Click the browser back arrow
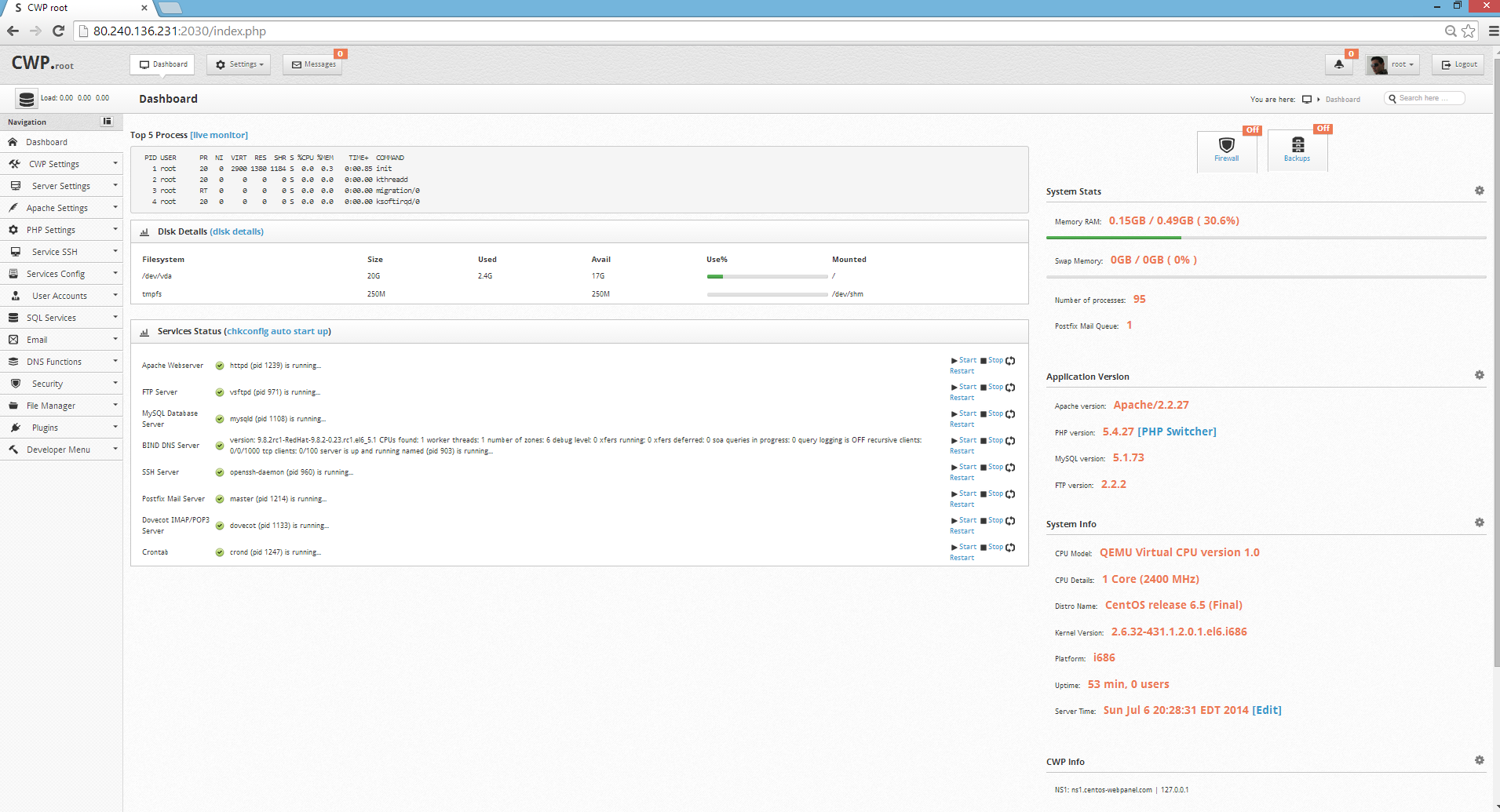 pyautogui.click(x=13, y=31)
